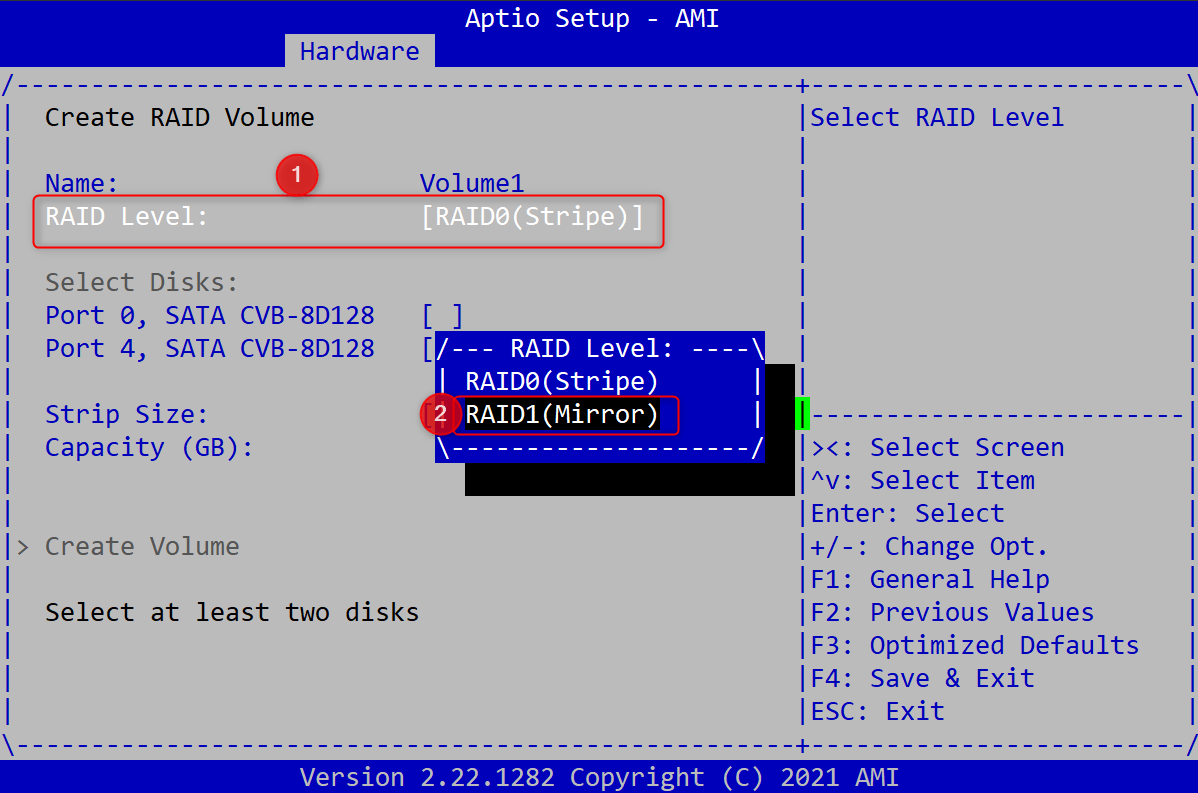Click the ESC: Exit hint
Viewport: 1198px width, 793px height.
pos(877,710)
